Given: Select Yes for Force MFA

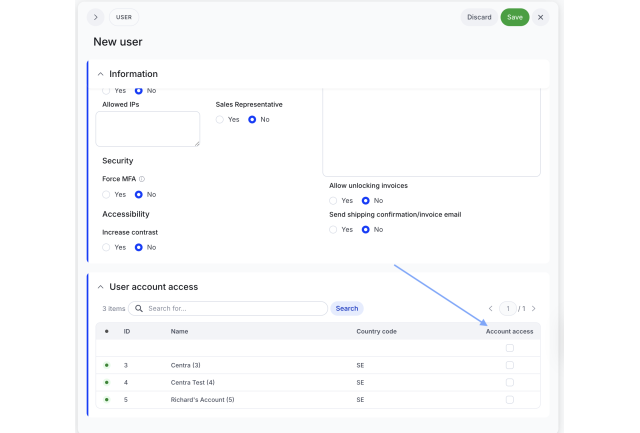Looking at the screenshot, I should (x=106, y=195).
